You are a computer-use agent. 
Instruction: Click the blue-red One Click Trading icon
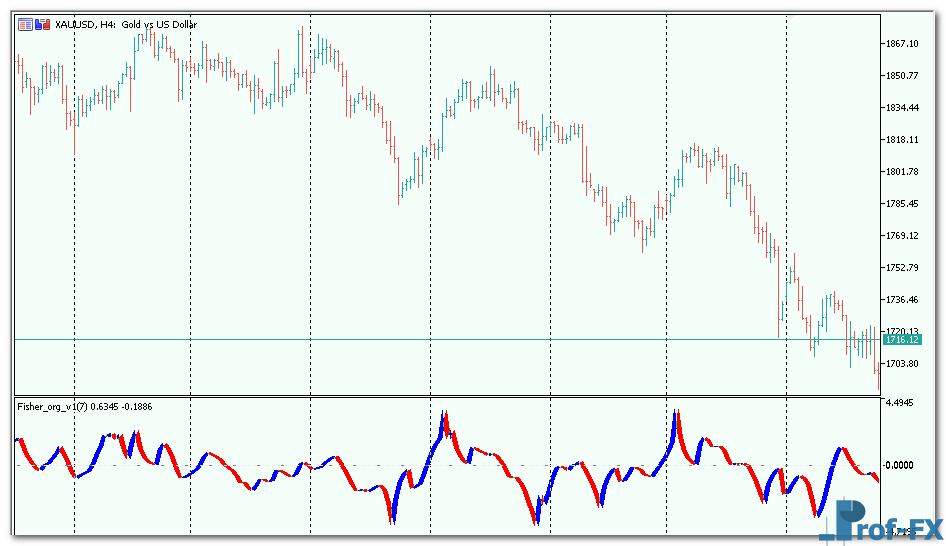41,25
